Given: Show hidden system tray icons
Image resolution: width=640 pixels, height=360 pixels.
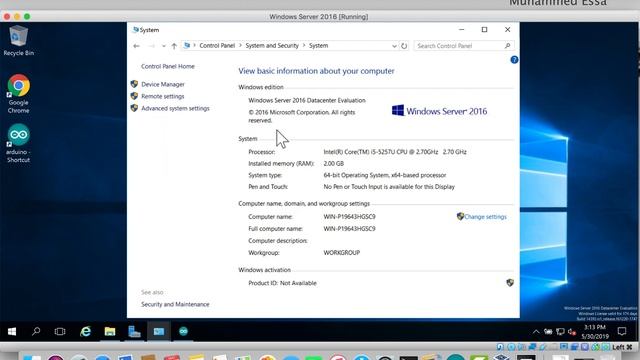Looking at the screenshot, I should [536, 332].
